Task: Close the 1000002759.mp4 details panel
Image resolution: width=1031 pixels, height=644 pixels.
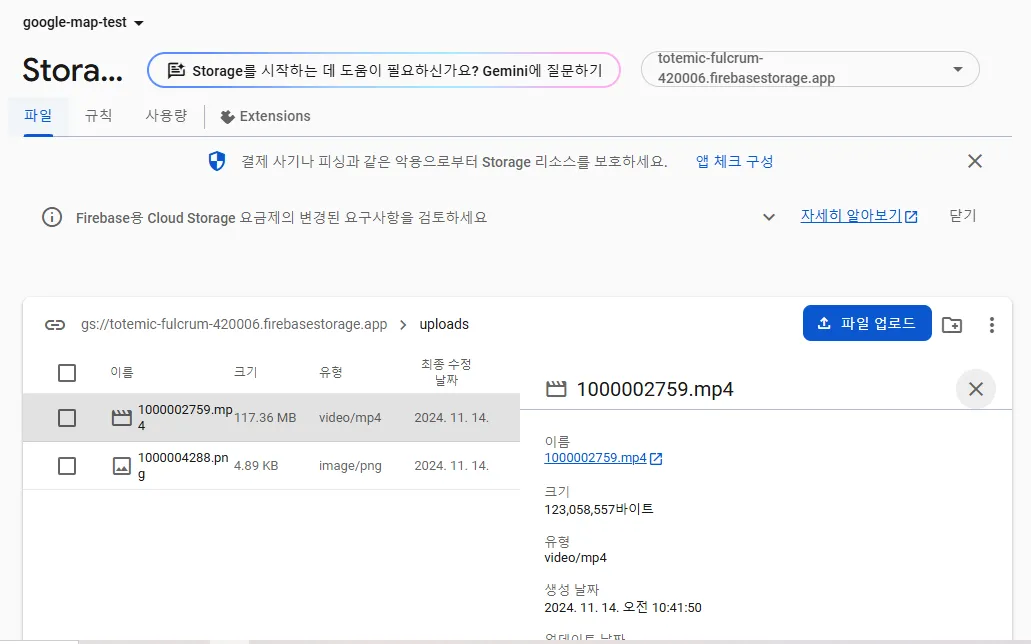Action: [976, 389]
